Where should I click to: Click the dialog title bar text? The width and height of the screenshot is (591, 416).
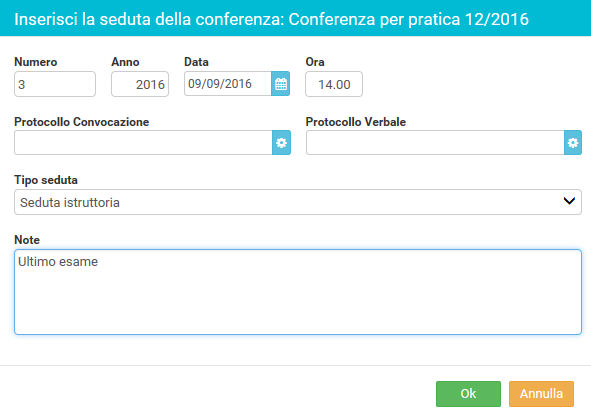(x=271, y=19)
